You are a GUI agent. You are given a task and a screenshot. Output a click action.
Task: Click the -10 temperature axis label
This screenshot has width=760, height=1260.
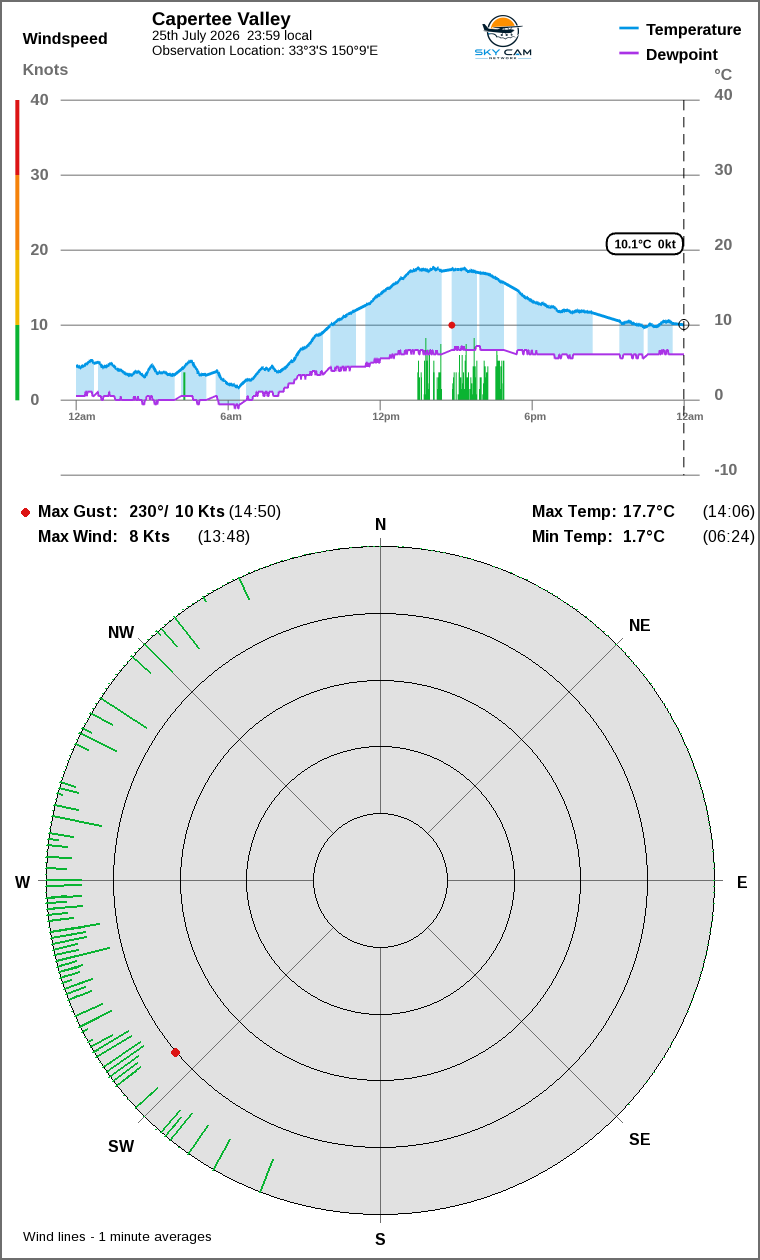pyautogui.click(x=726, y=470)
